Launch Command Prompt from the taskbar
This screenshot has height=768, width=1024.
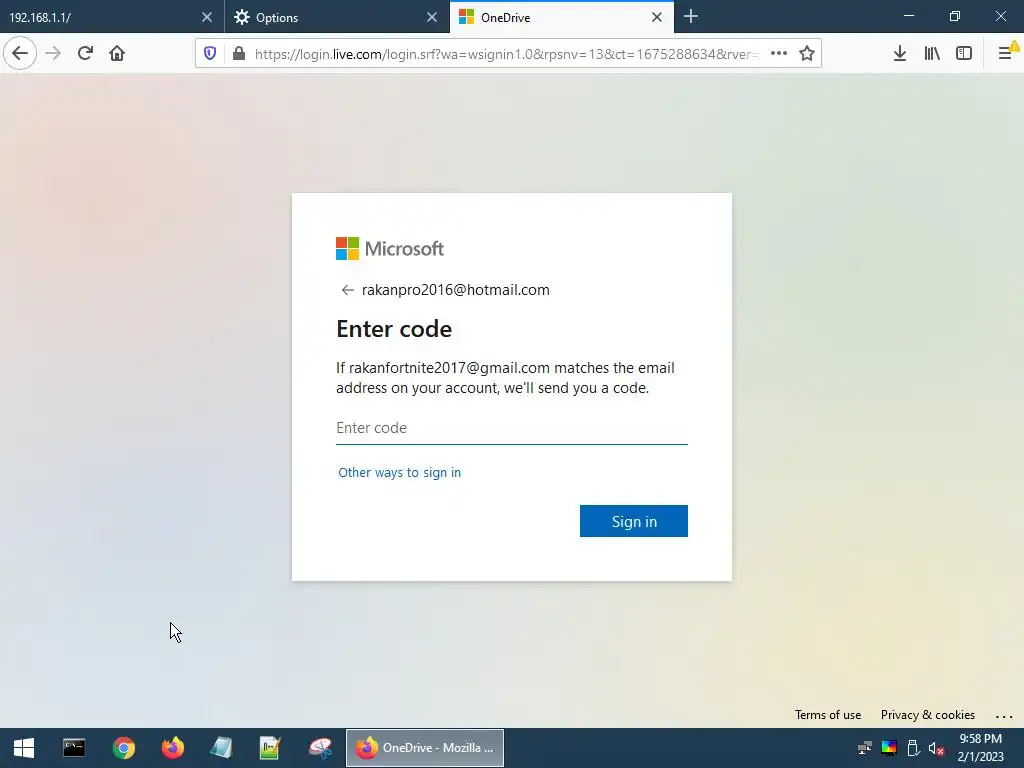click(x=74, y=748)
